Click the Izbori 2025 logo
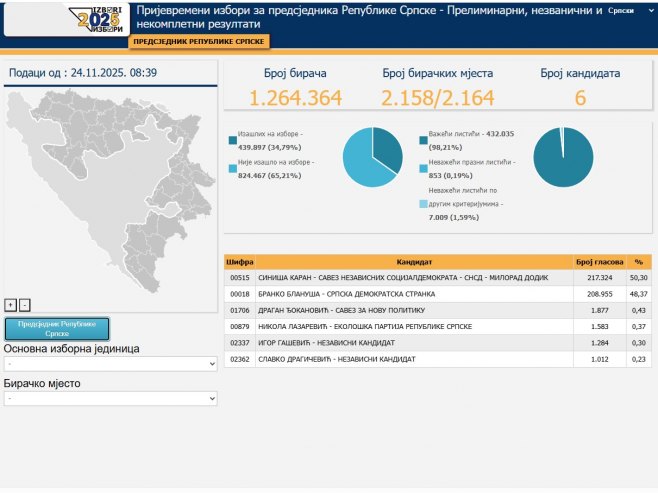The height and width of the screenshot is (493, 658). (x=98, y=18)
